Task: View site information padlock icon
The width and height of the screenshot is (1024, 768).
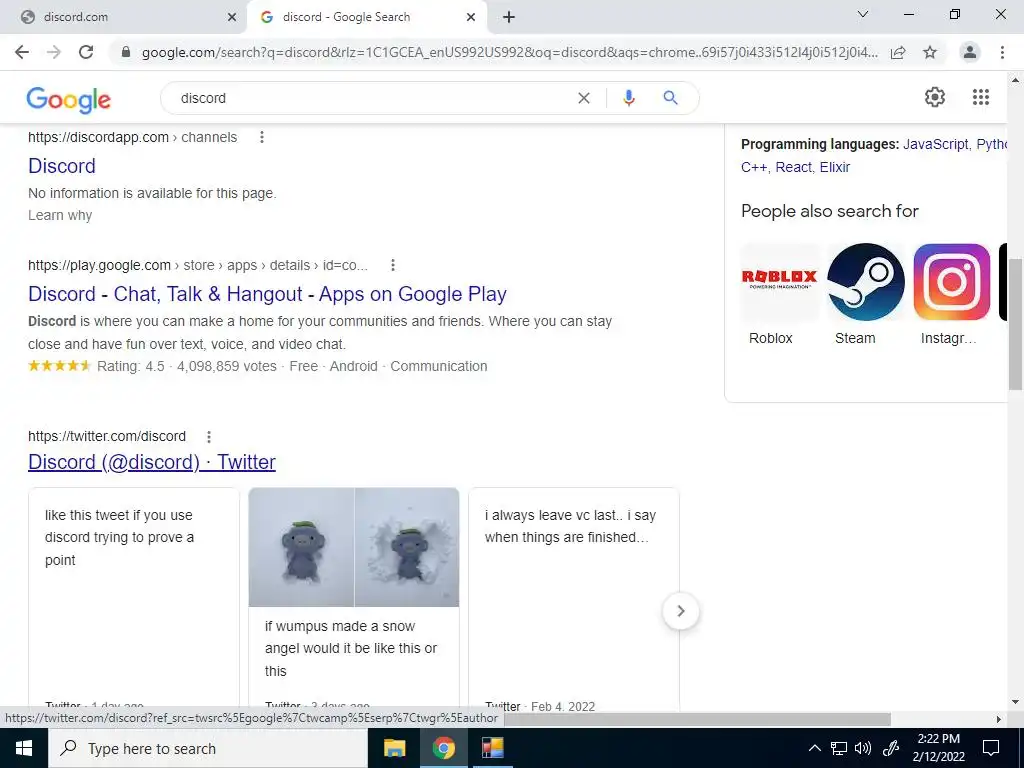Action: tap(126, 52)
